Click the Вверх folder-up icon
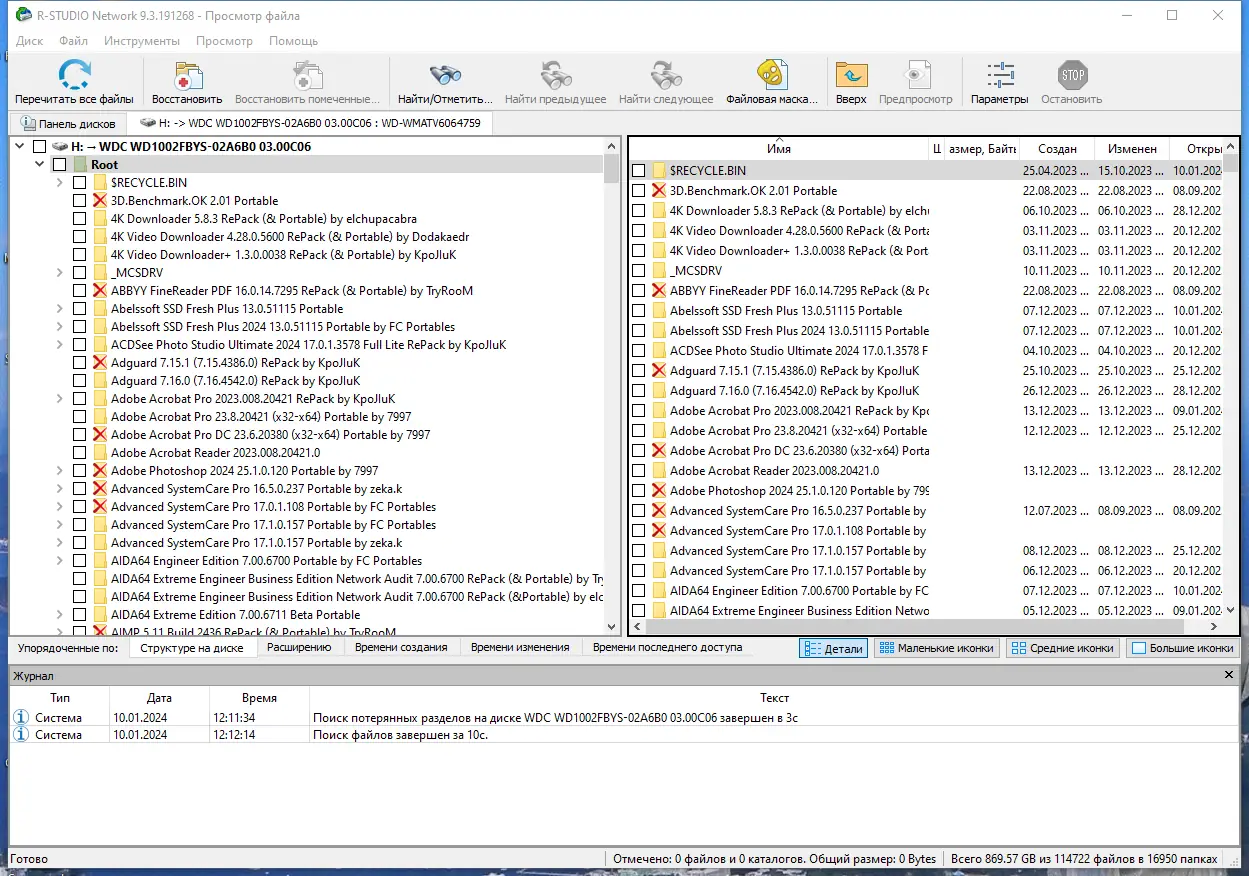The image size is (1249, 876). [851, 75]
